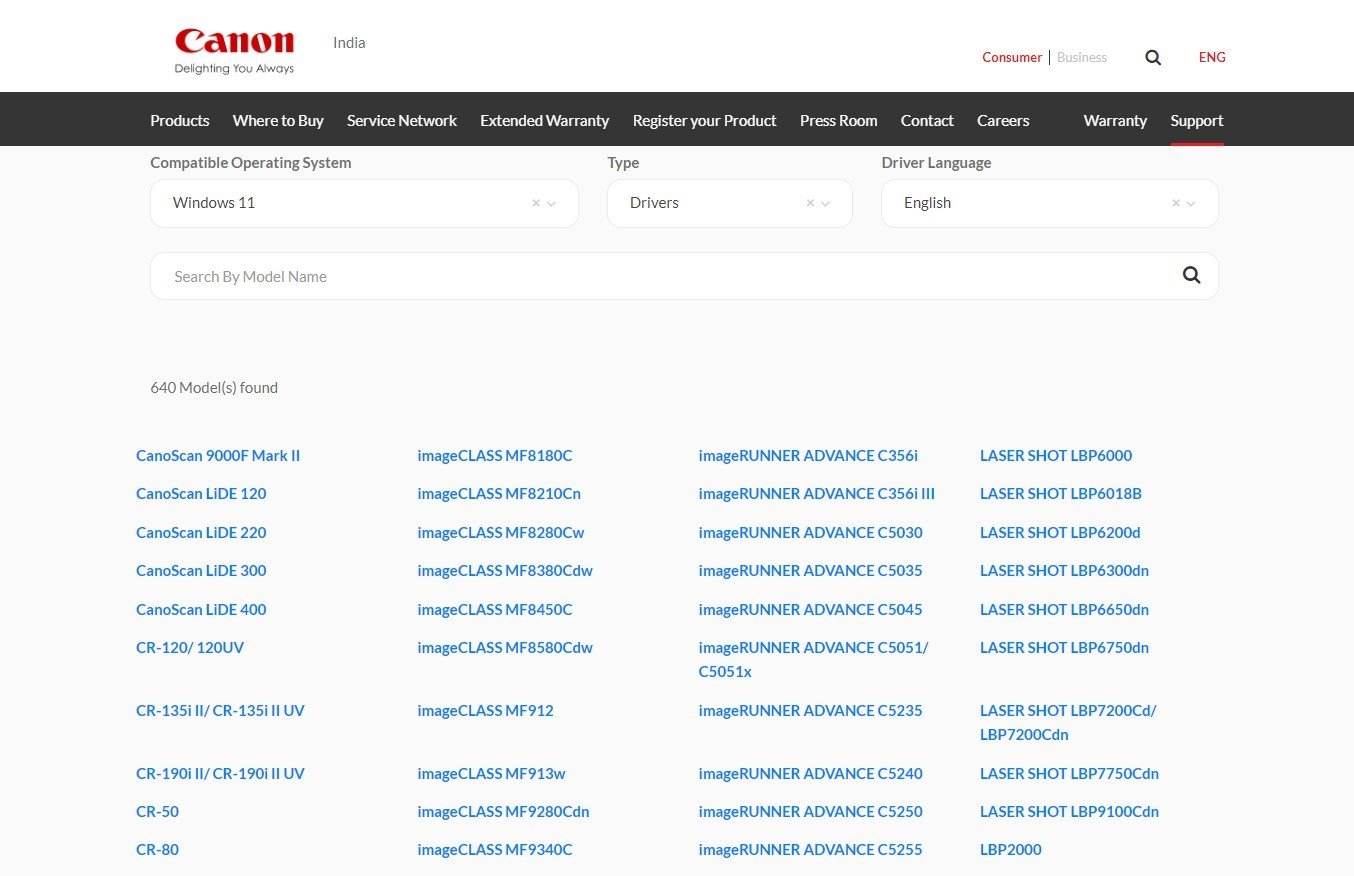Image resolution: width=1354 pixels, height=876 pixels.
Task: Select Extended Warranty in navigation
Action: click(544, 120)
